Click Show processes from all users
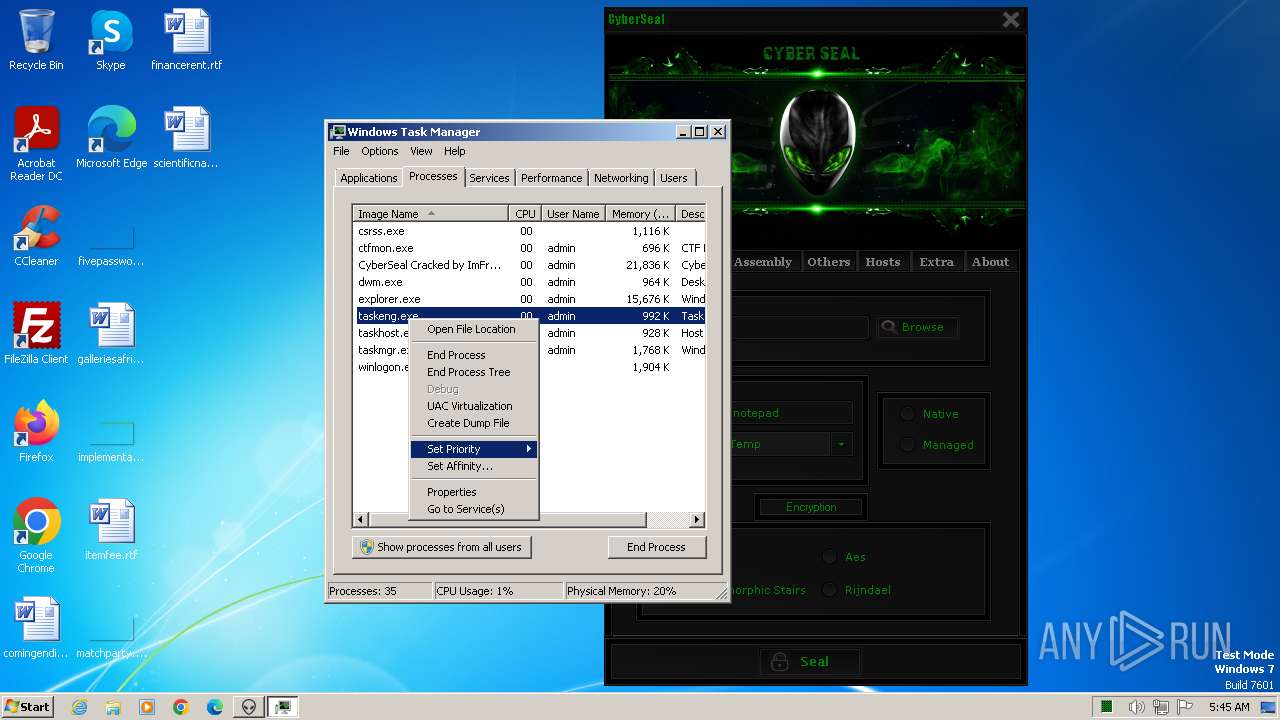The image size is (1280, 720). 441,547
